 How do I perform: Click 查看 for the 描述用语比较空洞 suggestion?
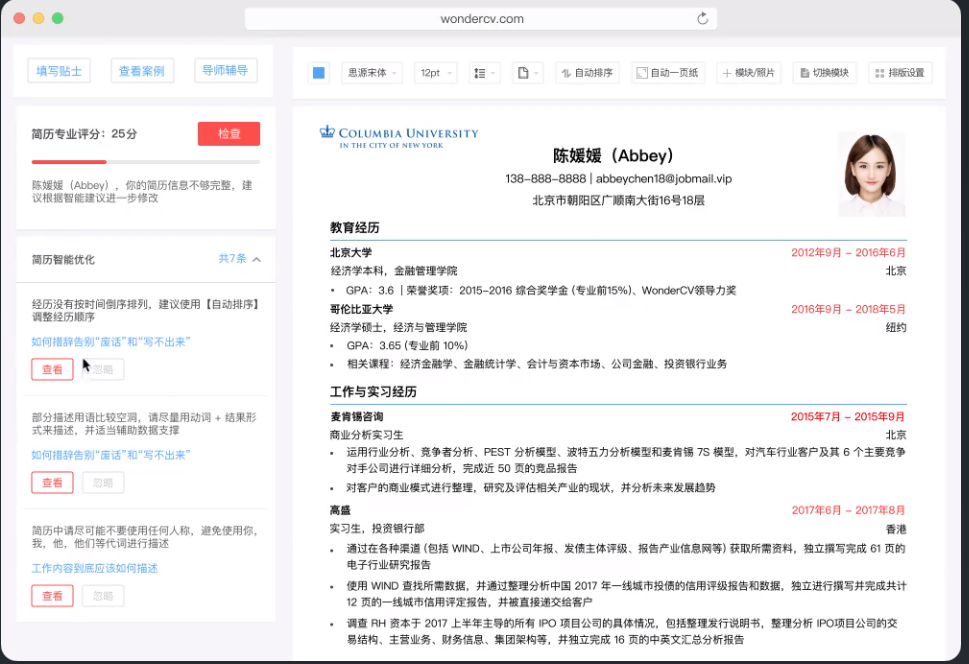pos(53,483)
